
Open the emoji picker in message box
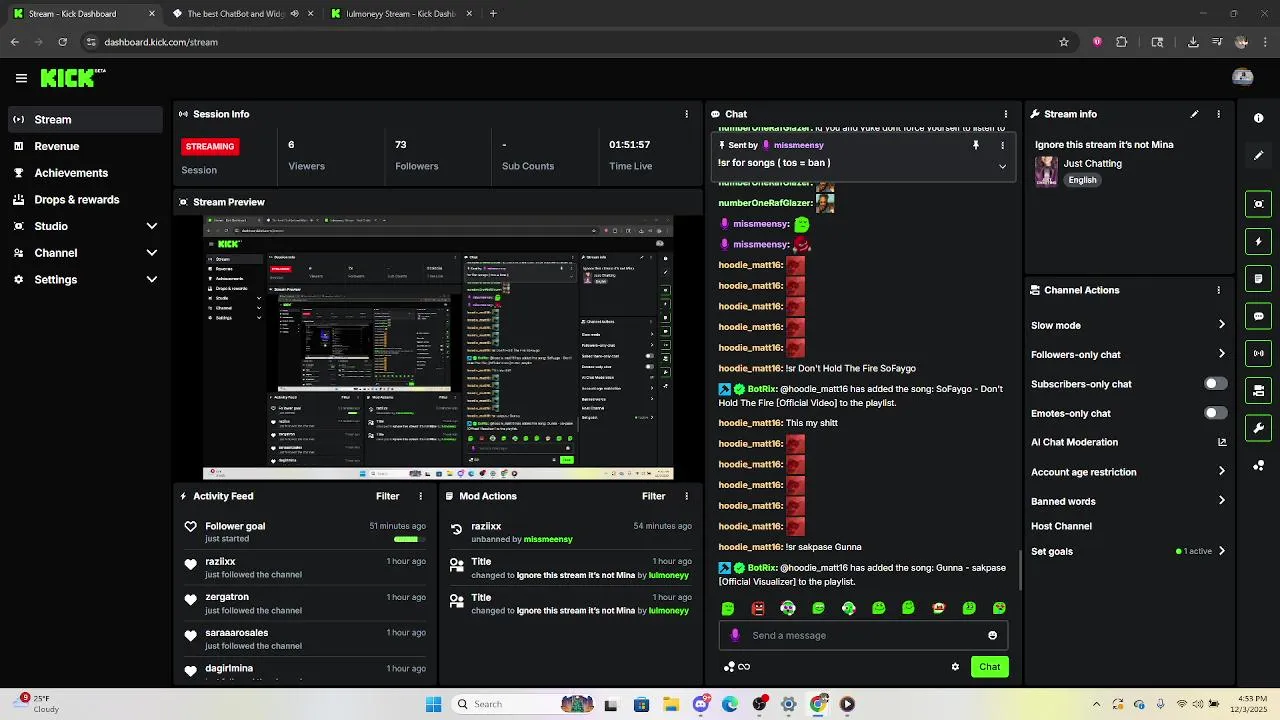pyautogui.click(x=992, y=635)
